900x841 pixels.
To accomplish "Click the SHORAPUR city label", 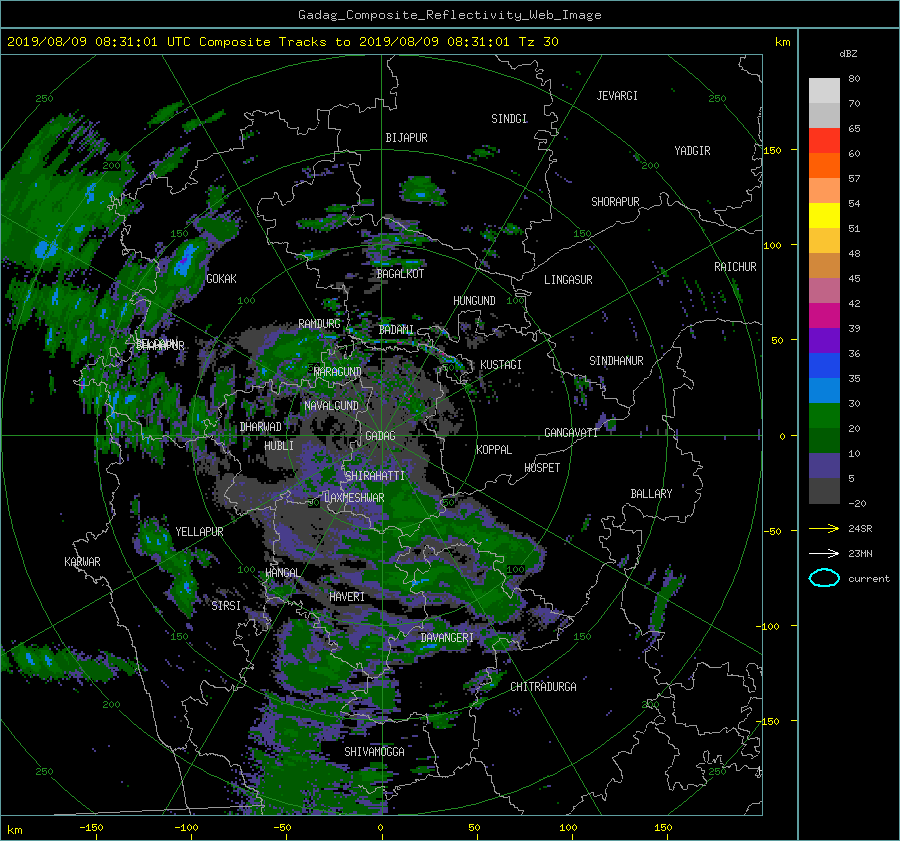I will [615, 202].
